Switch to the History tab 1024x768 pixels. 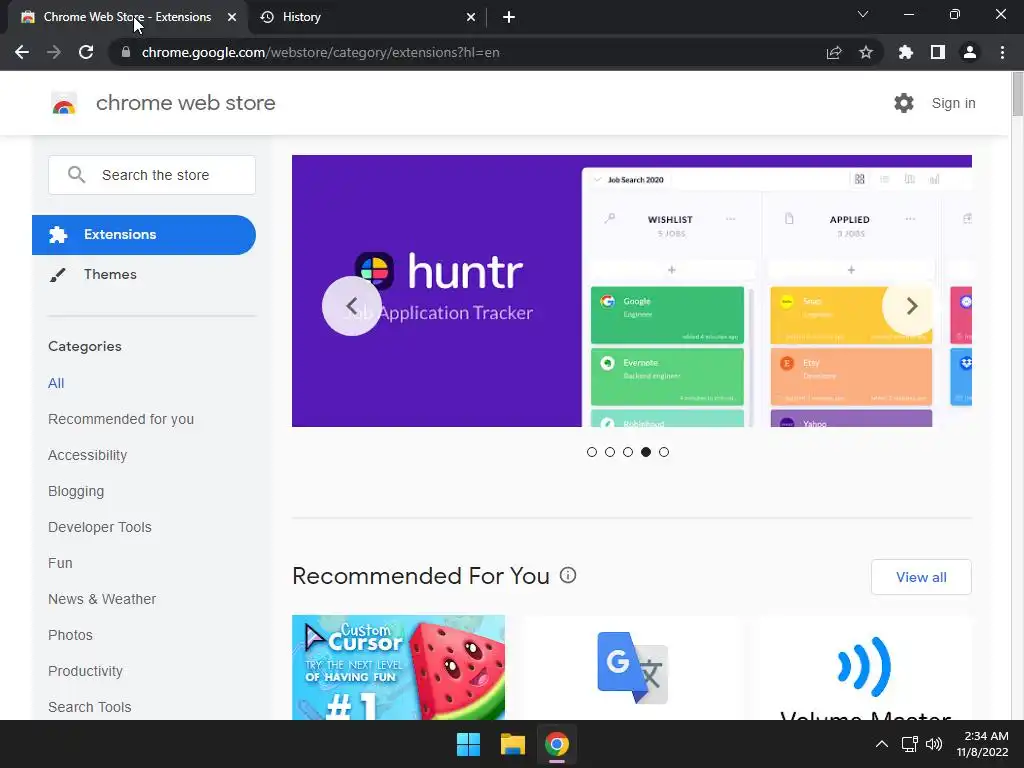[x=366, y=17]
